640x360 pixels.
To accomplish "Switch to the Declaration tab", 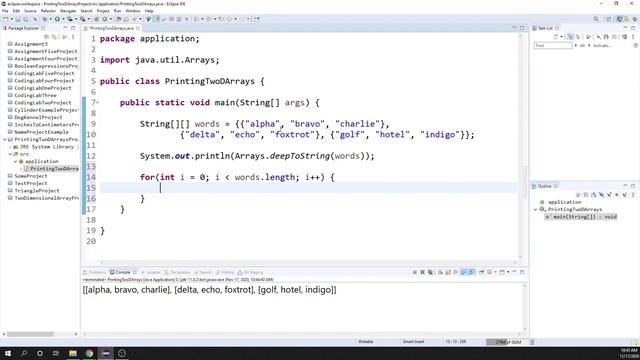I will [x=178, y=272].
